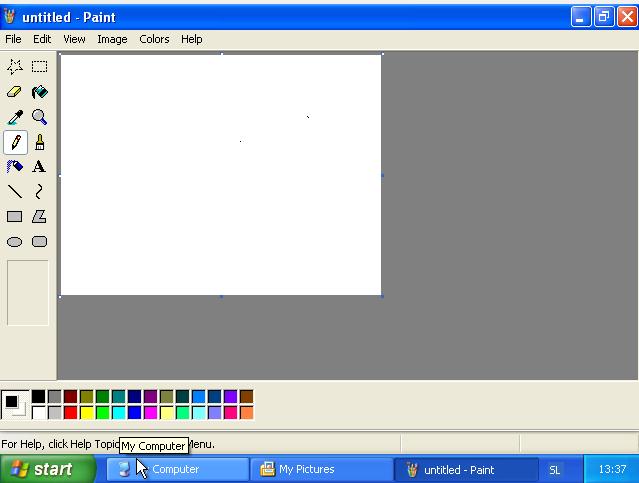This screenshot has width=639, height=483.
Task: Activate the Text tool
Action: (40, 167)
